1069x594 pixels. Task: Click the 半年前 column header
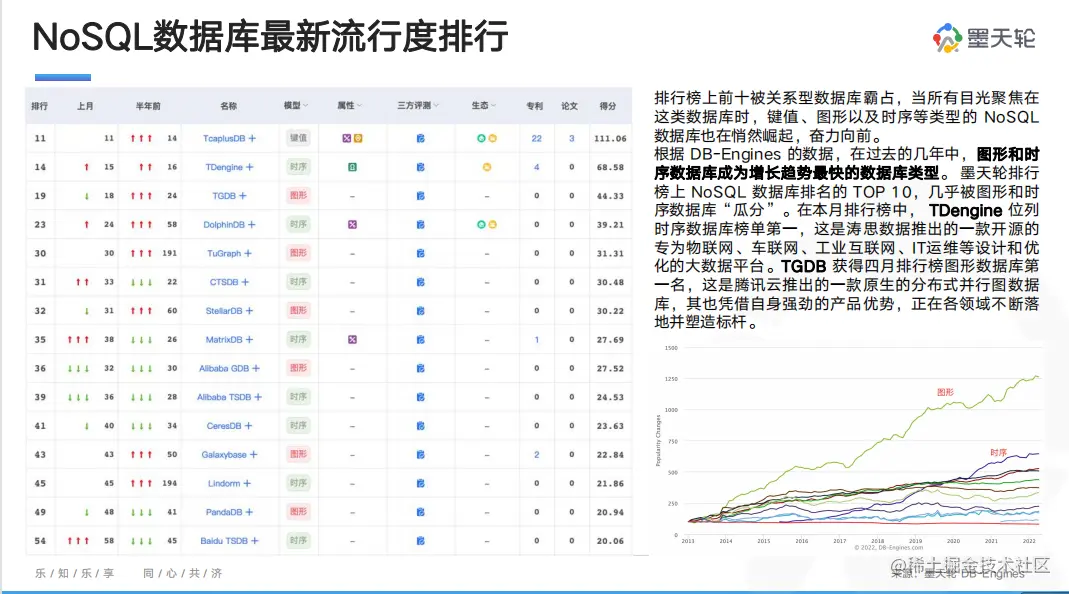(148, 106)
